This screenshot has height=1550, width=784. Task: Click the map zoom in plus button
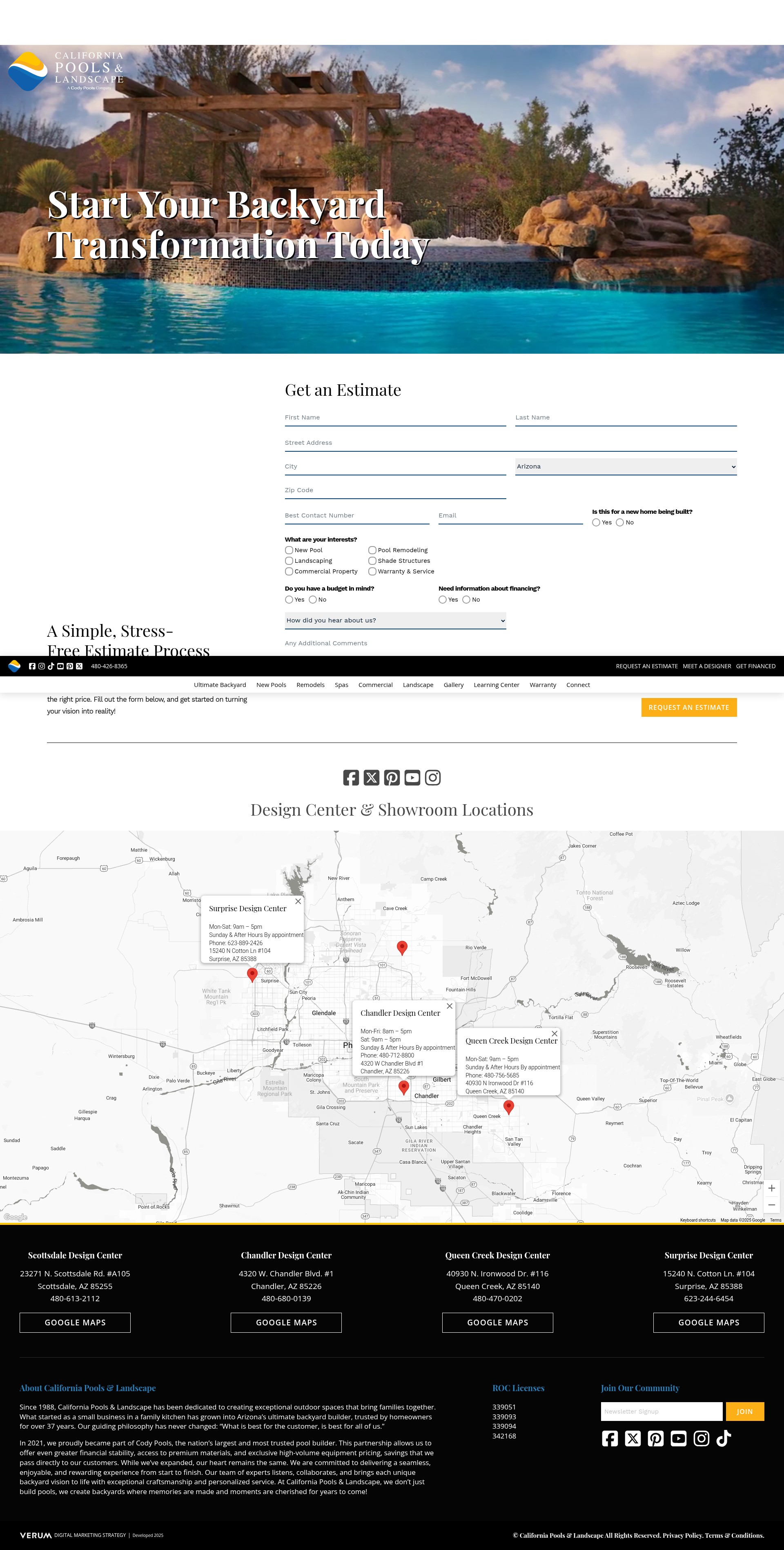point(771,1188)
